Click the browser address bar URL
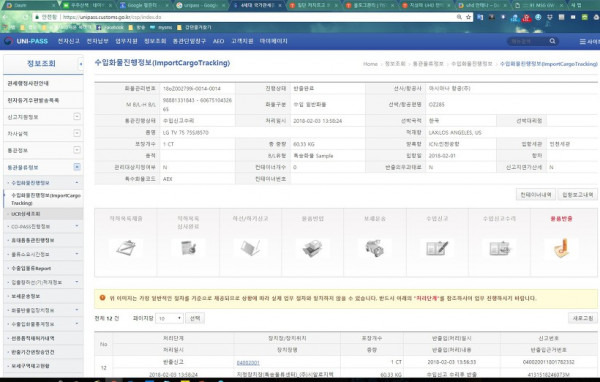The height and width of the screenshot is (382, 600). tap(112, 17)
